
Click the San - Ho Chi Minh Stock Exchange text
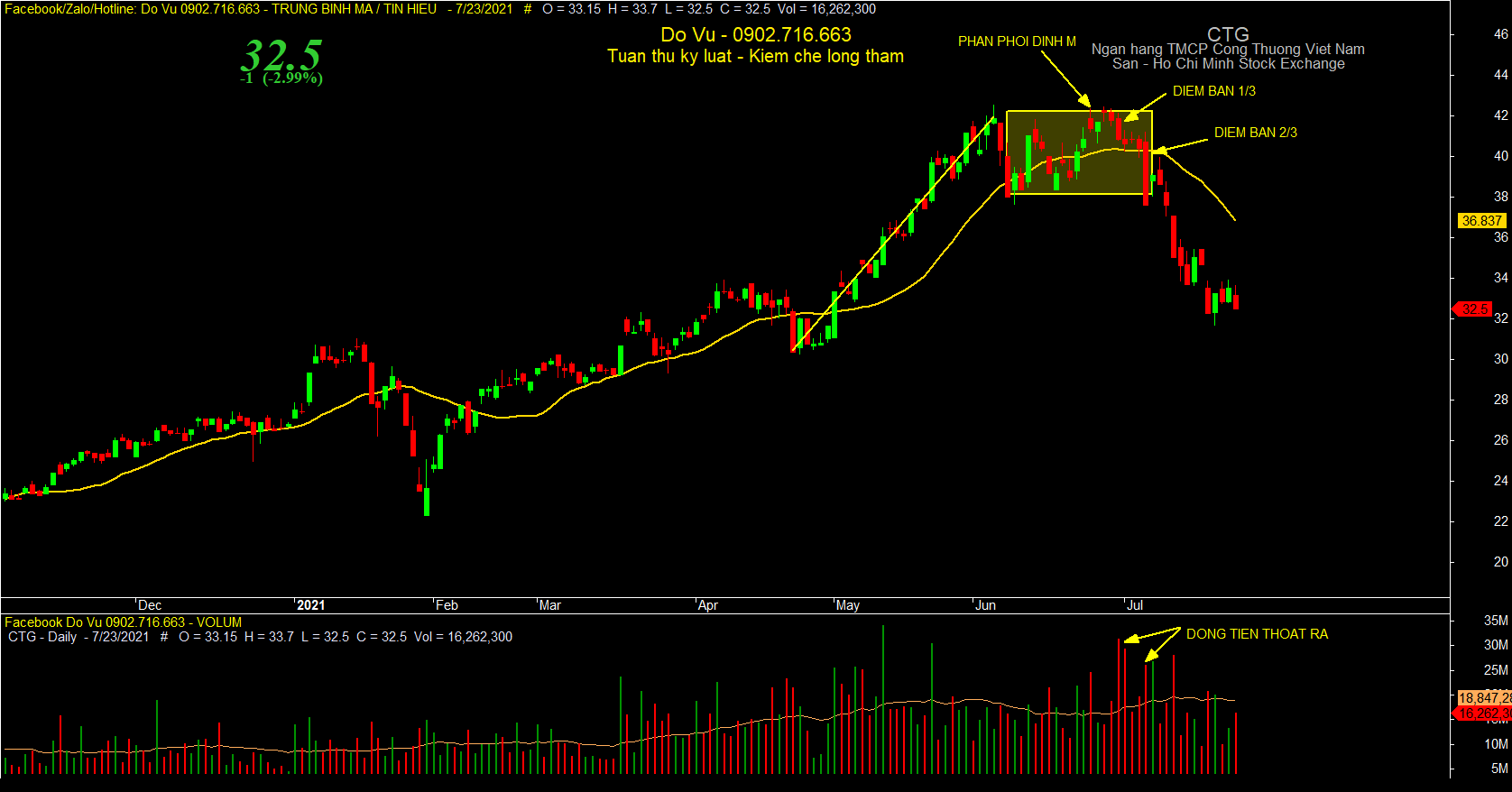tap(1228, 64)
